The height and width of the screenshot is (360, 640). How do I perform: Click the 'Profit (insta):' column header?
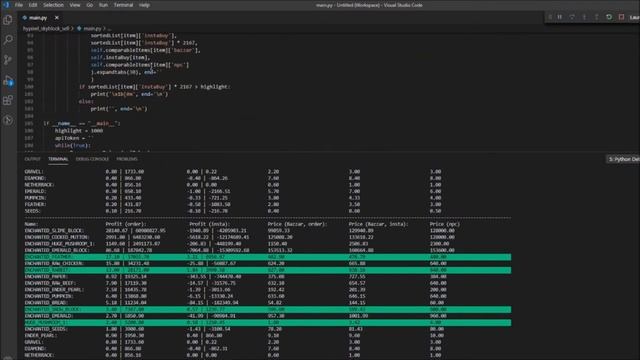tap(209, 224)
